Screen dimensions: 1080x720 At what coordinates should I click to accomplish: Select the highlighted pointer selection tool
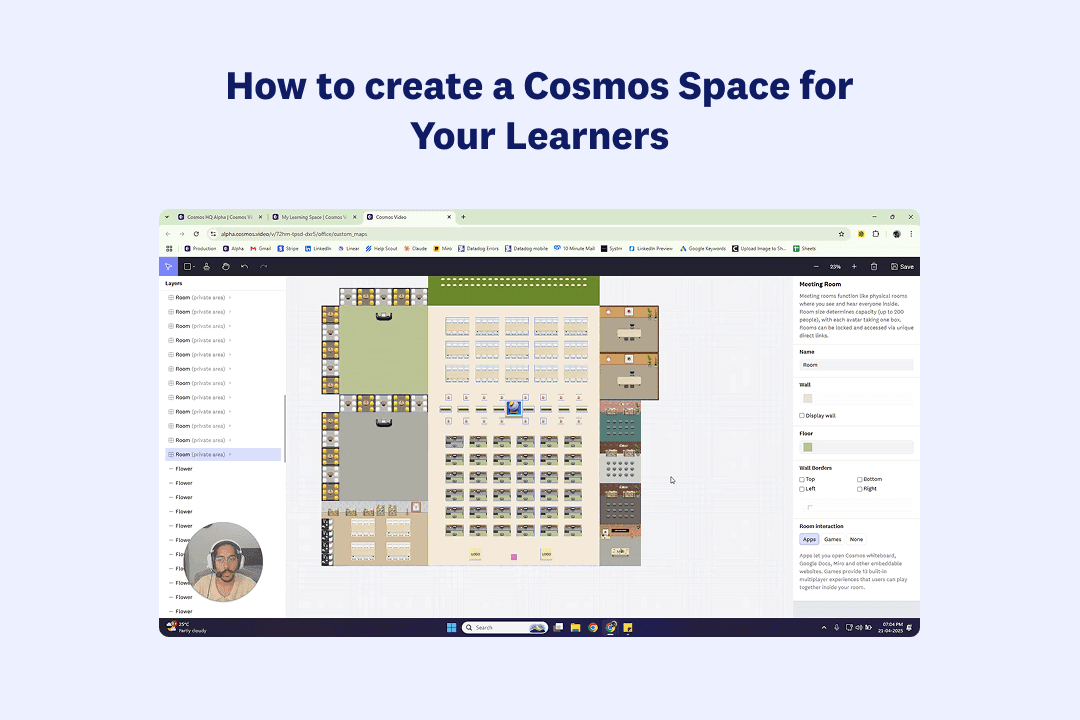(x=168, y=266)
